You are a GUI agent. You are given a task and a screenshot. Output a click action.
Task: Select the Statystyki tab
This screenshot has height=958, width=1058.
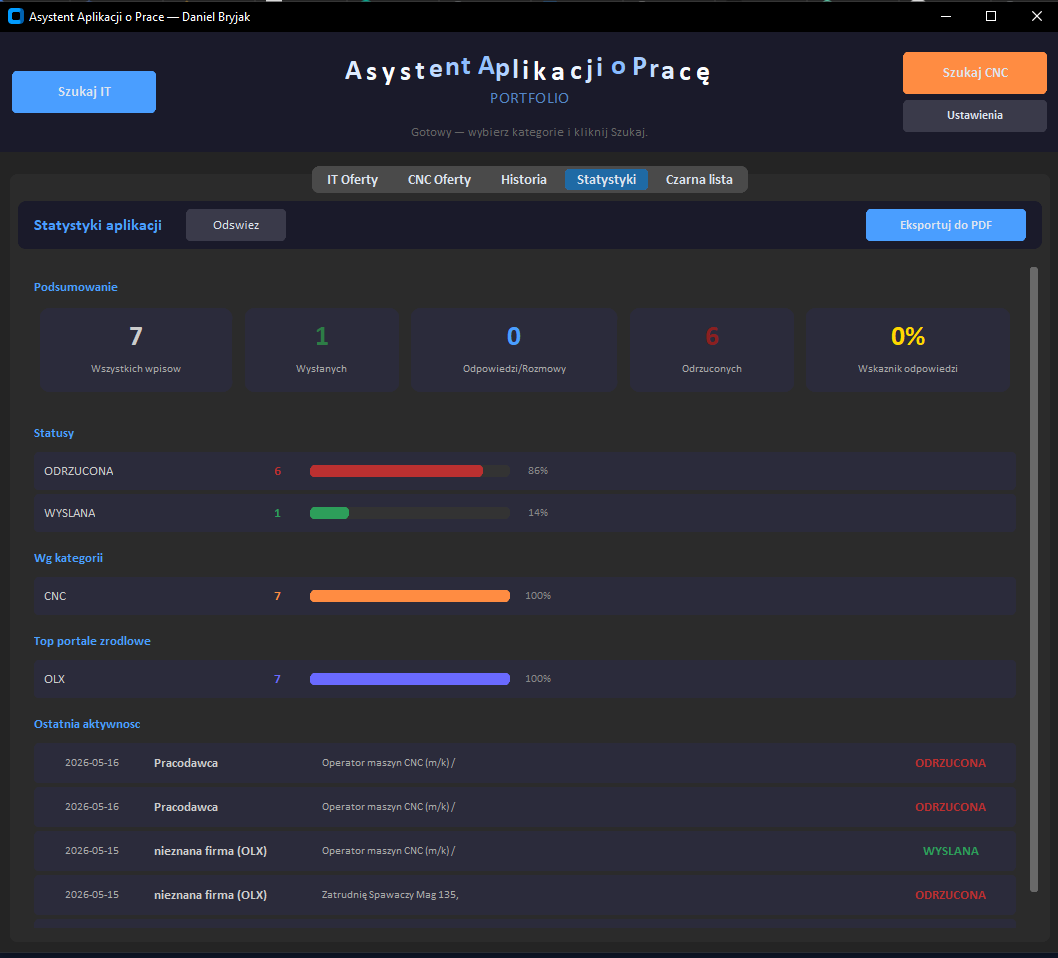pyautogui.click(x=606, y=179)
